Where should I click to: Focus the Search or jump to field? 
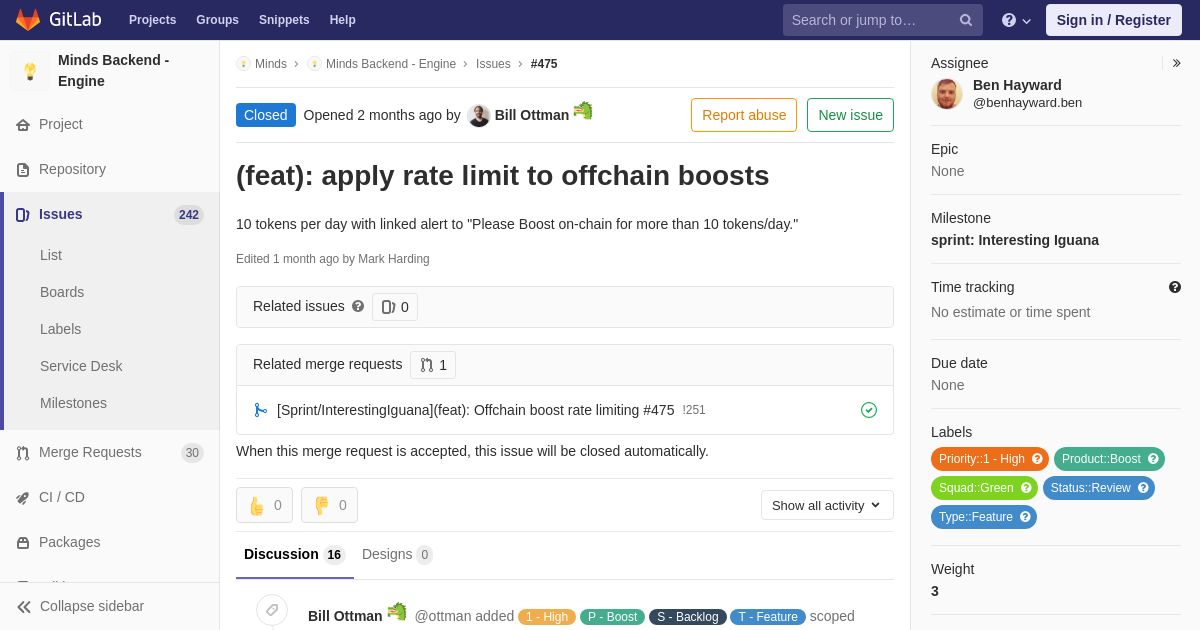[x=883, y=20]
